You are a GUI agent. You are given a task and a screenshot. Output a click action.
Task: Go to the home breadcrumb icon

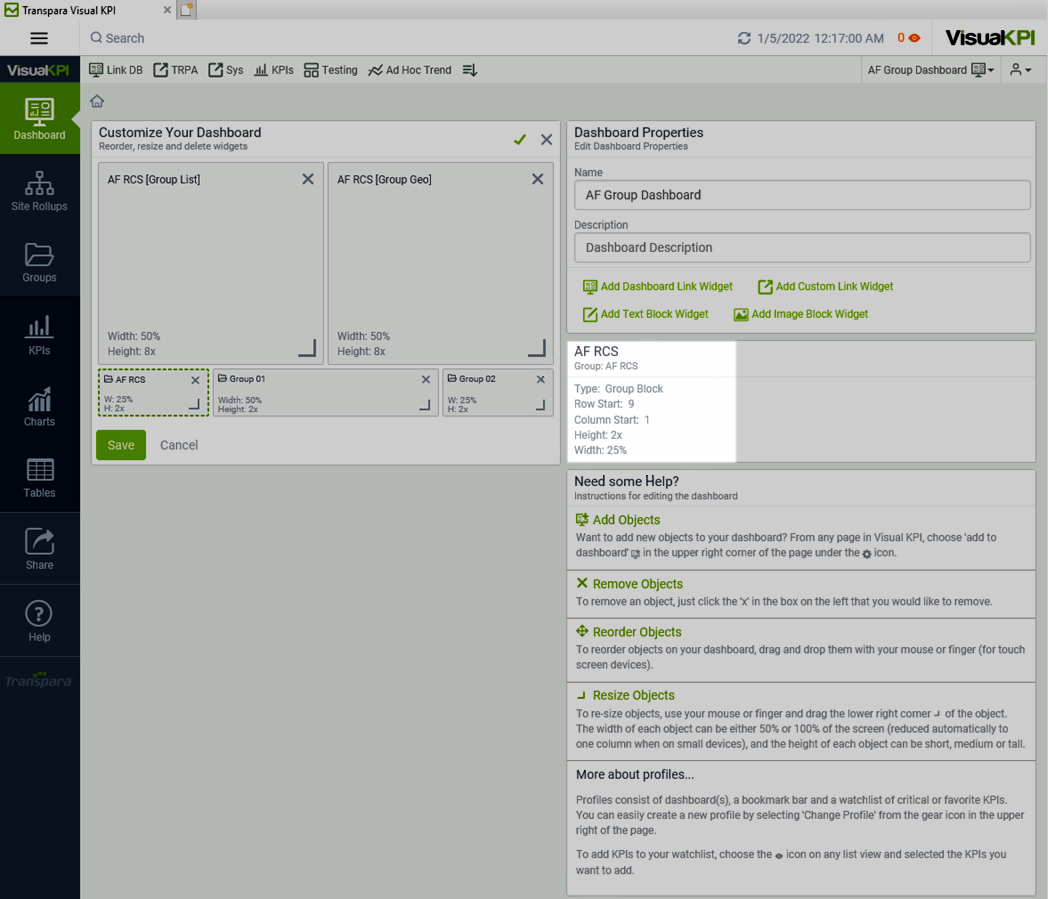[97, 101]
